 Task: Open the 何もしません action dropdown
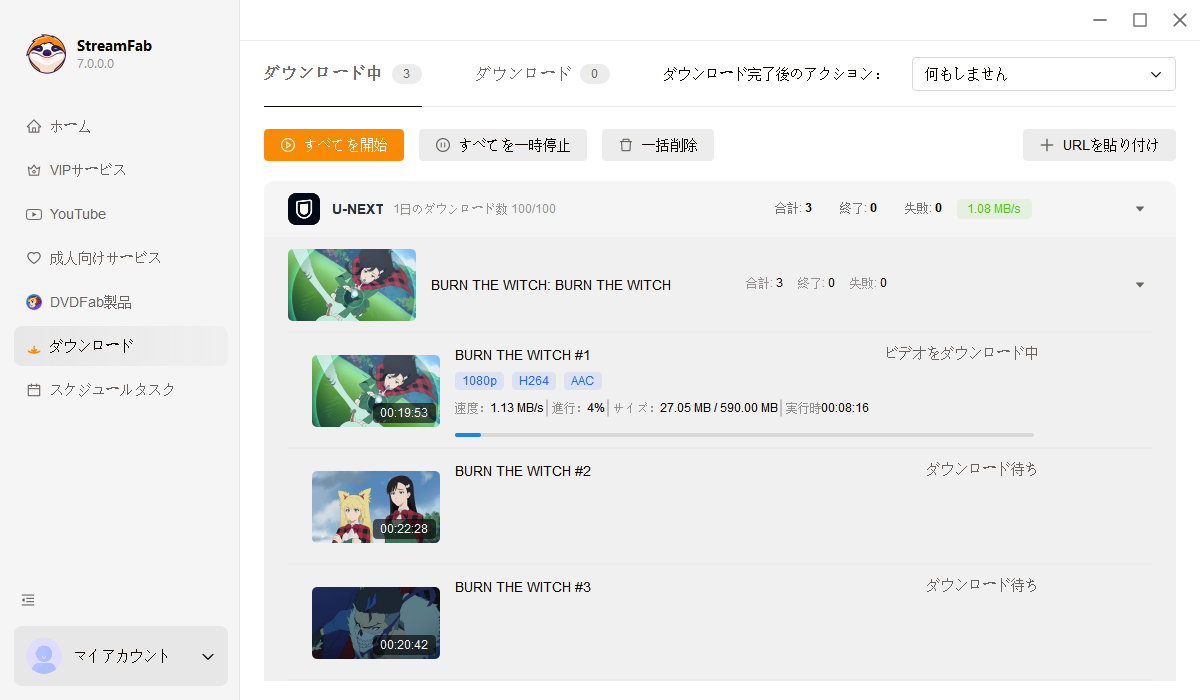tap(1043, 73)
